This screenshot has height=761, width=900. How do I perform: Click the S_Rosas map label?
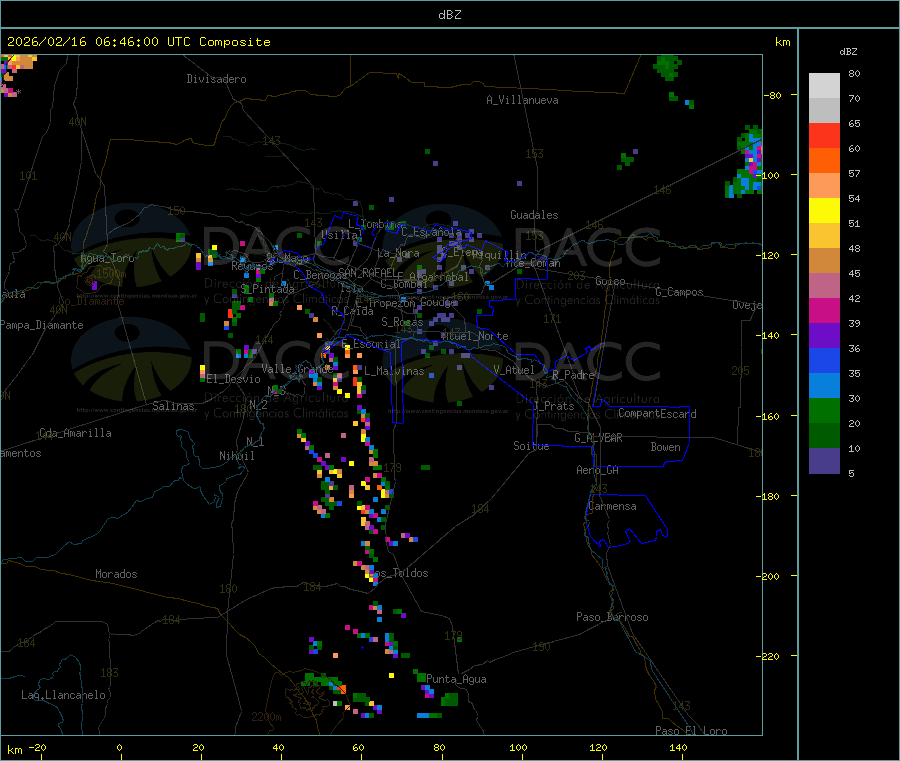(402, 322)
